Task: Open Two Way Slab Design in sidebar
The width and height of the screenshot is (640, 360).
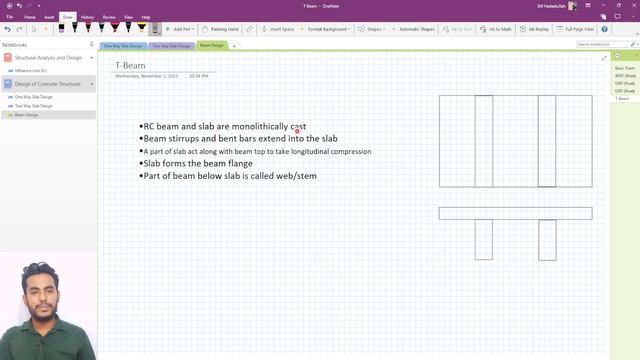Action: coord(33,106)
